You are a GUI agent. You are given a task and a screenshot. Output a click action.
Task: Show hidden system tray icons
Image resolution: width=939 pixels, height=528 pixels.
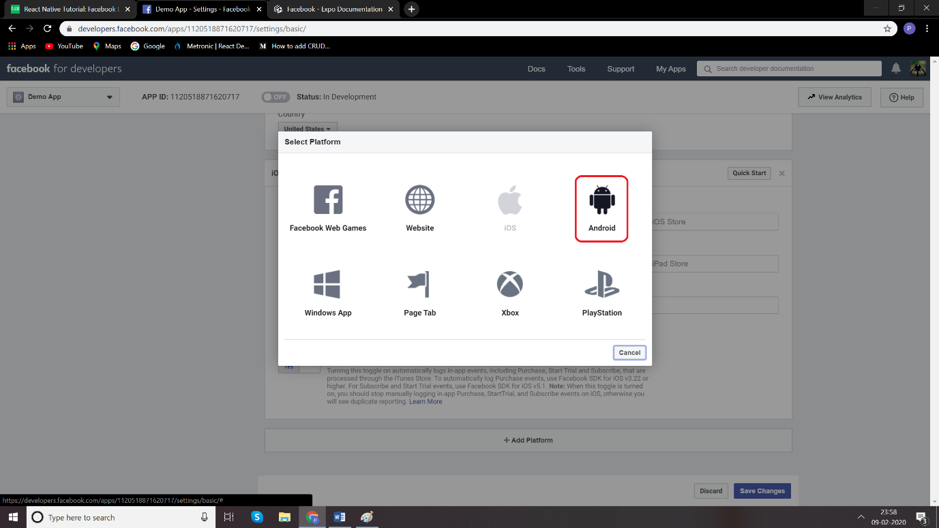pos(861,517)
